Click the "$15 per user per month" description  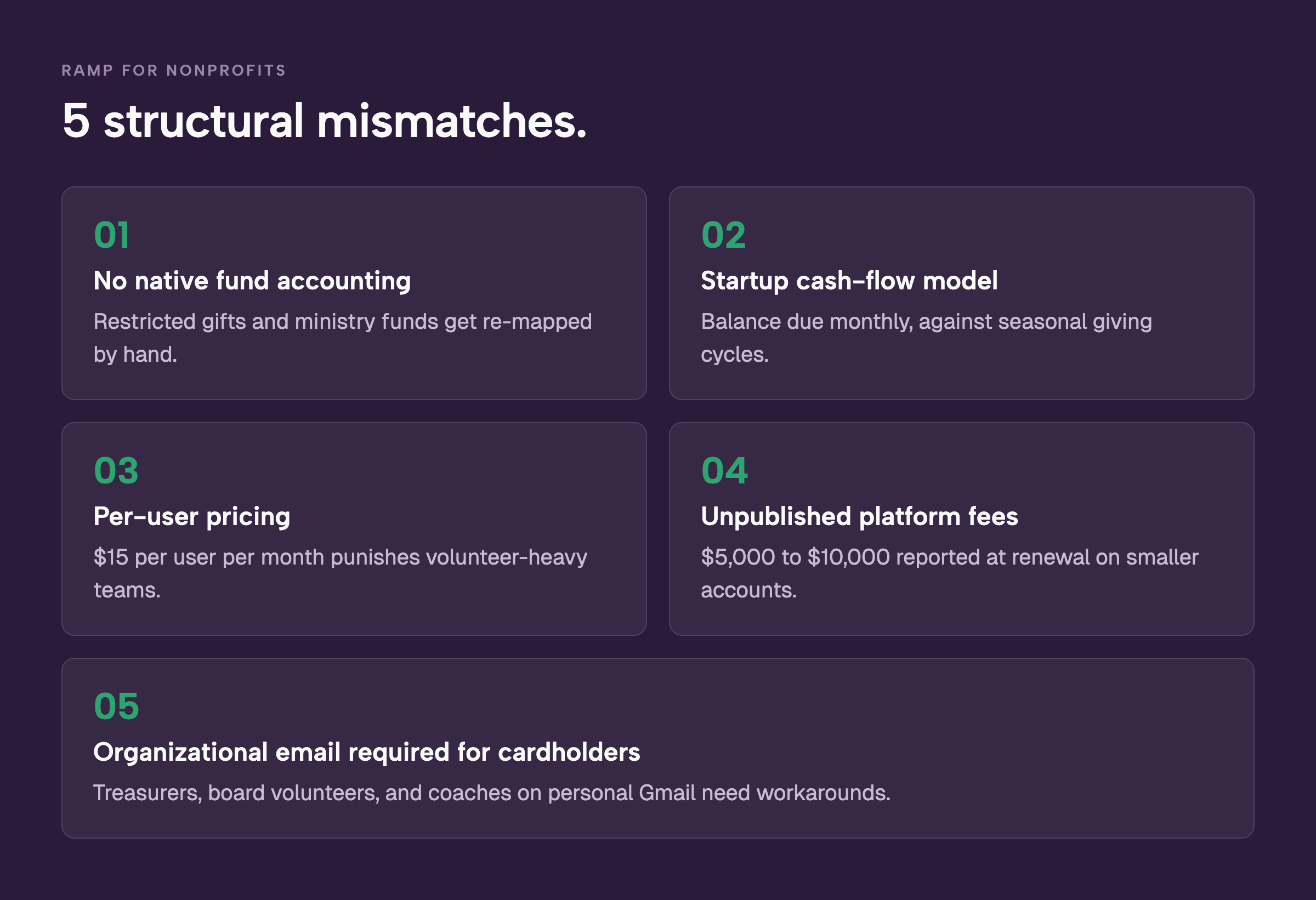(x=341, y=573)
